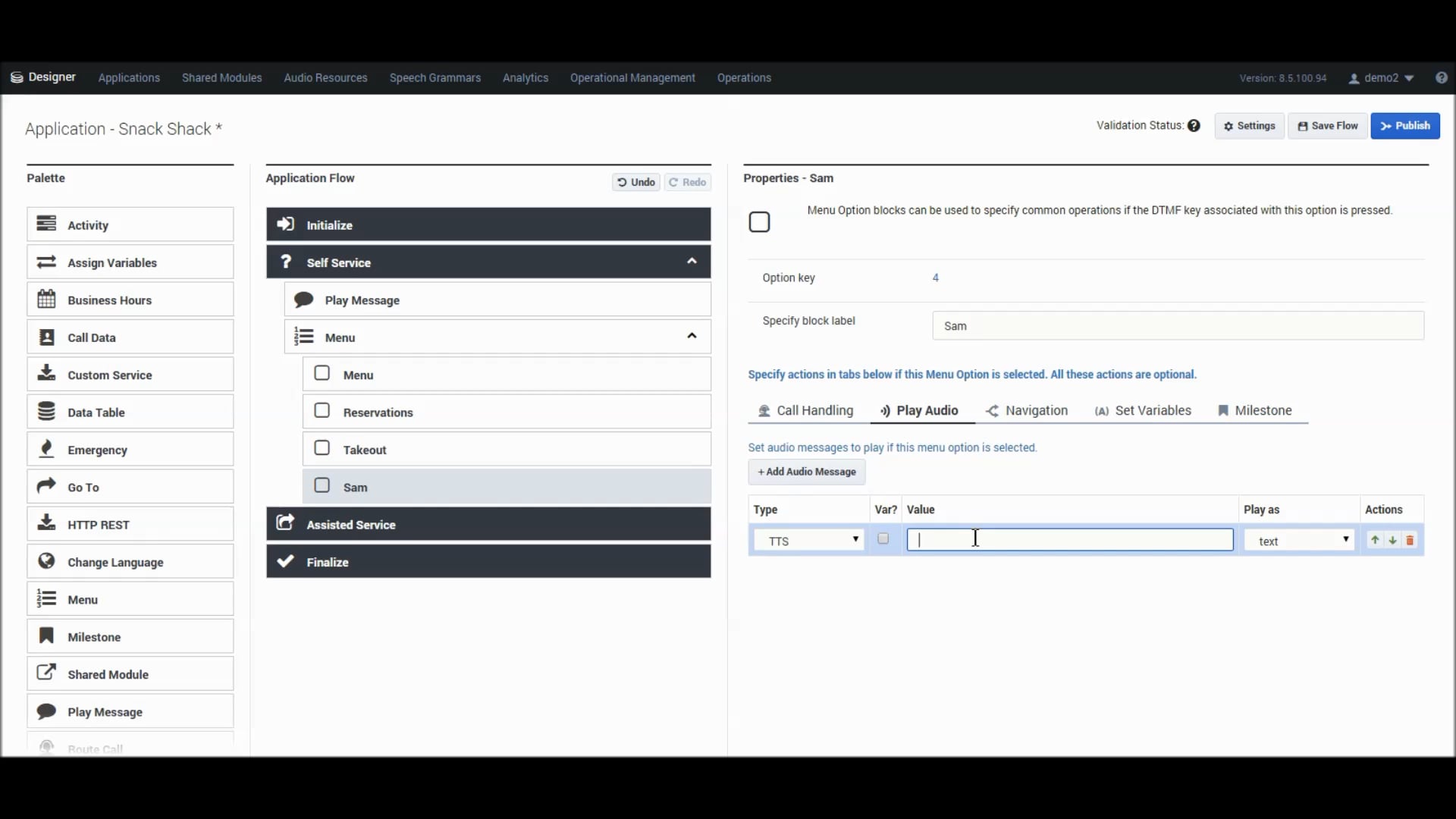Screen dimensions: 1456x819
Task: Click the Specify block label field
Action: (1175, 325)
